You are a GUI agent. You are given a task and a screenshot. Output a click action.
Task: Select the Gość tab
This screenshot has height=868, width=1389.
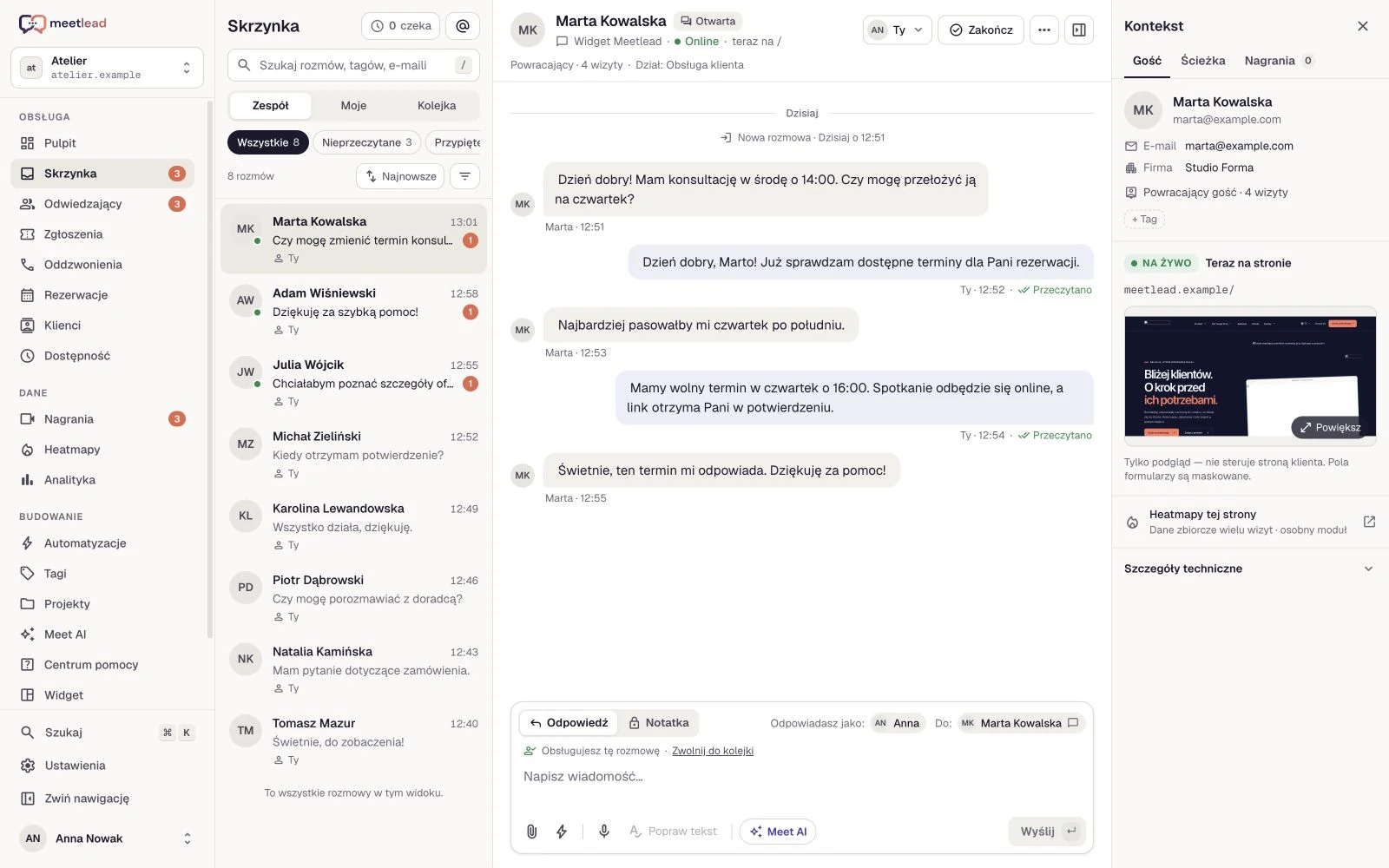coord(1147,61)
